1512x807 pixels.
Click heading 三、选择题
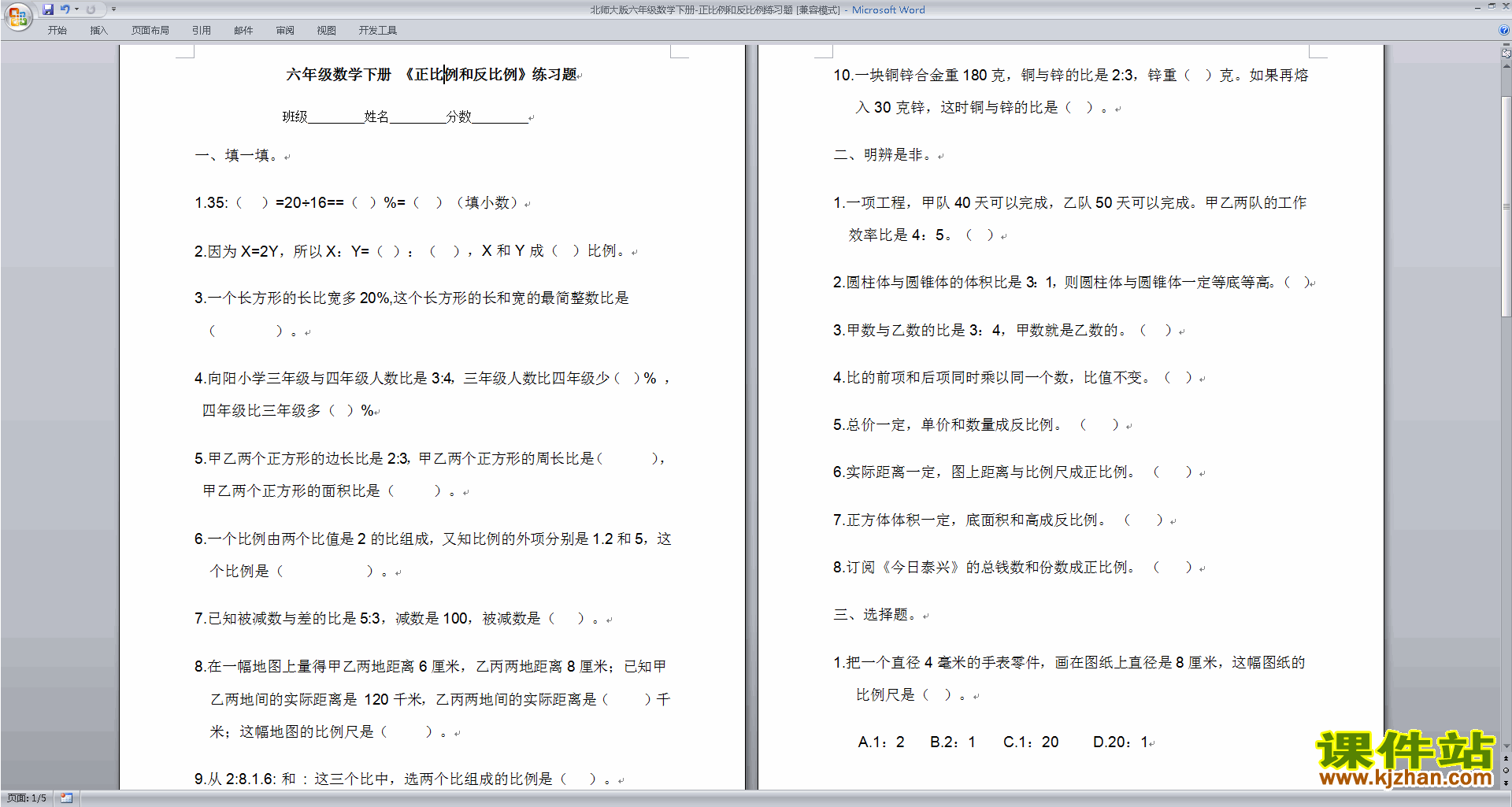876,615
